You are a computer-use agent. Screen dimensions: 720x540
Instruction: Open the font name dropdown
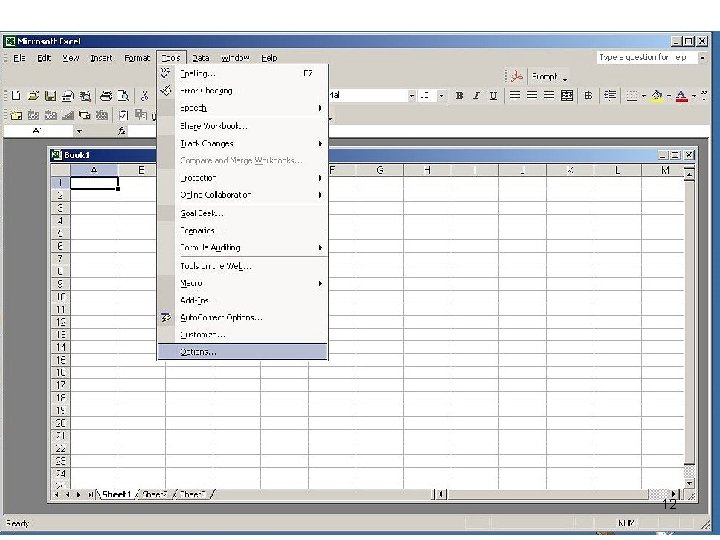(411, 96)
